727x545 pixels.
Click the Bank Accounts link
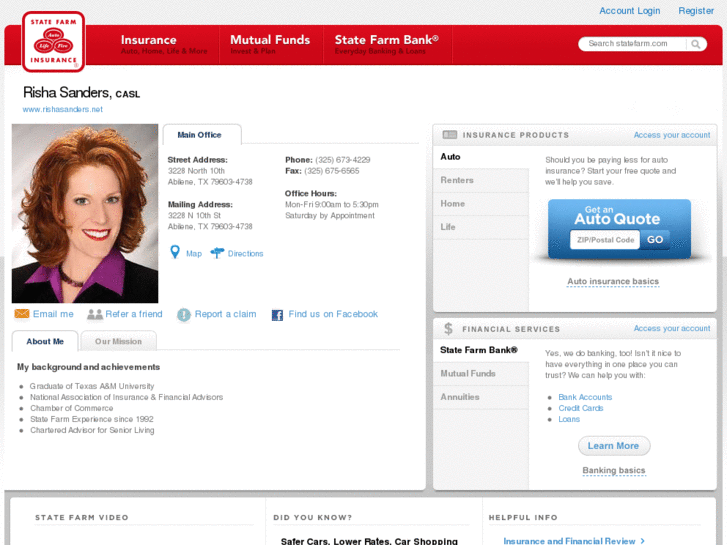[585, 397]
